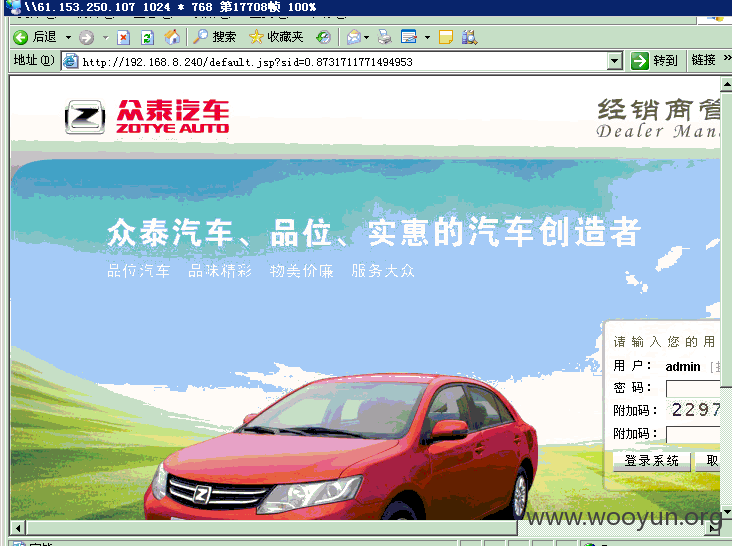The width and height of the screenshot is (732, 546).
Task: Open the Mail dropdown arrow
Action: click(x=366, y=37)
